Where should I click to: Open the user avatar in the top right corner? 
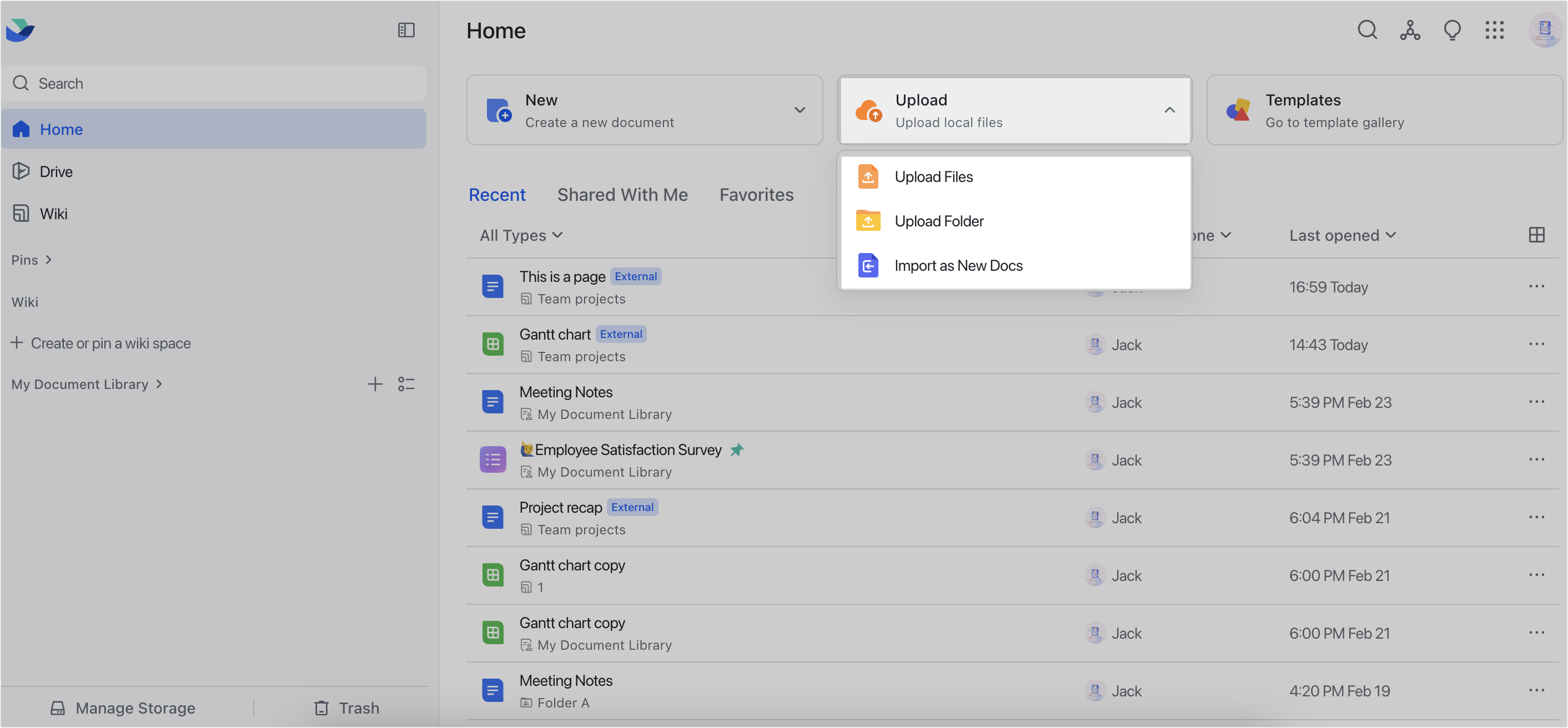1544,30
